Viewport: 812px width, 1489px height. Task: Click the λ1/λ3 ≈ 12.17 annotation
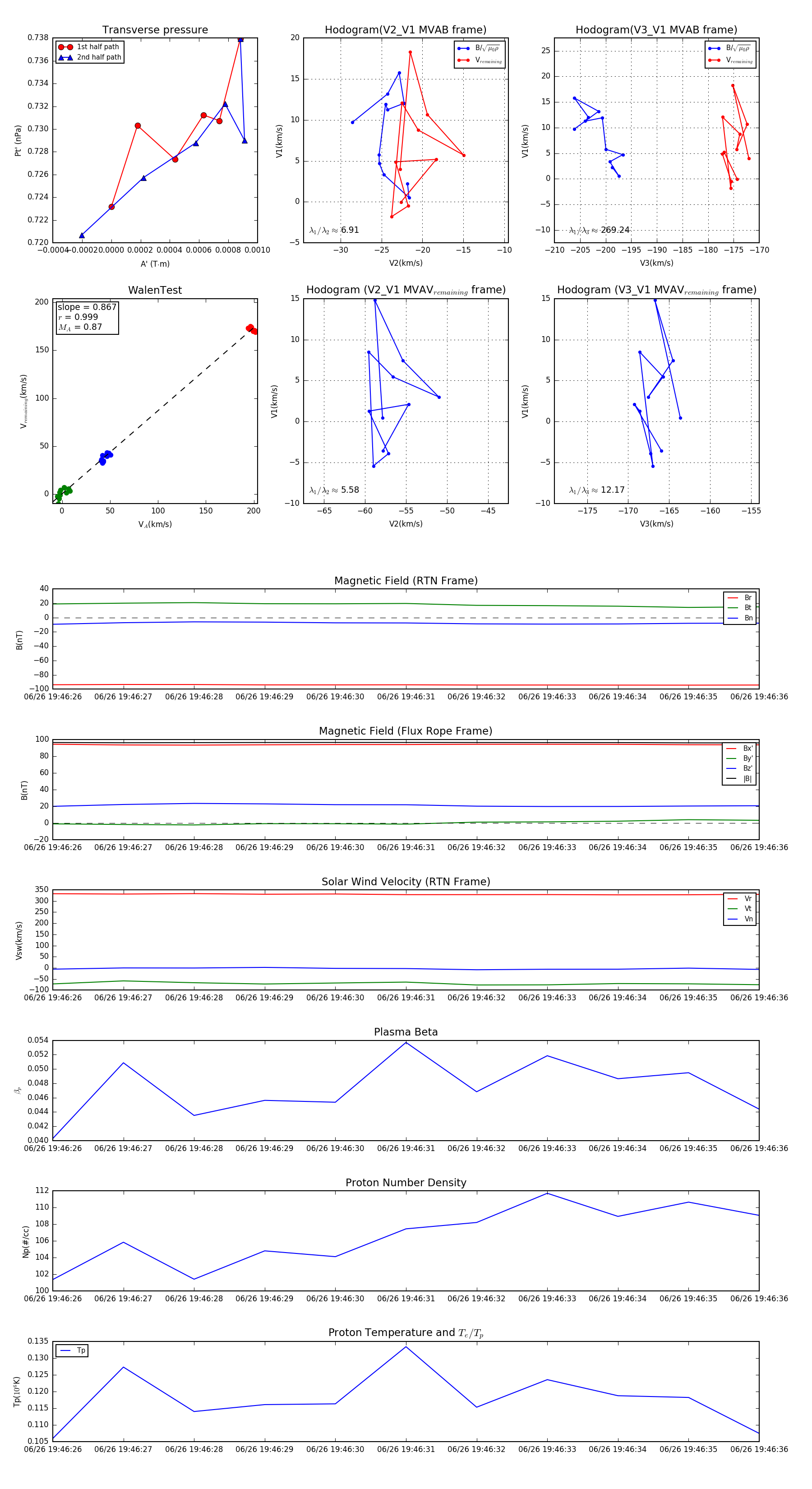[597, 490]
